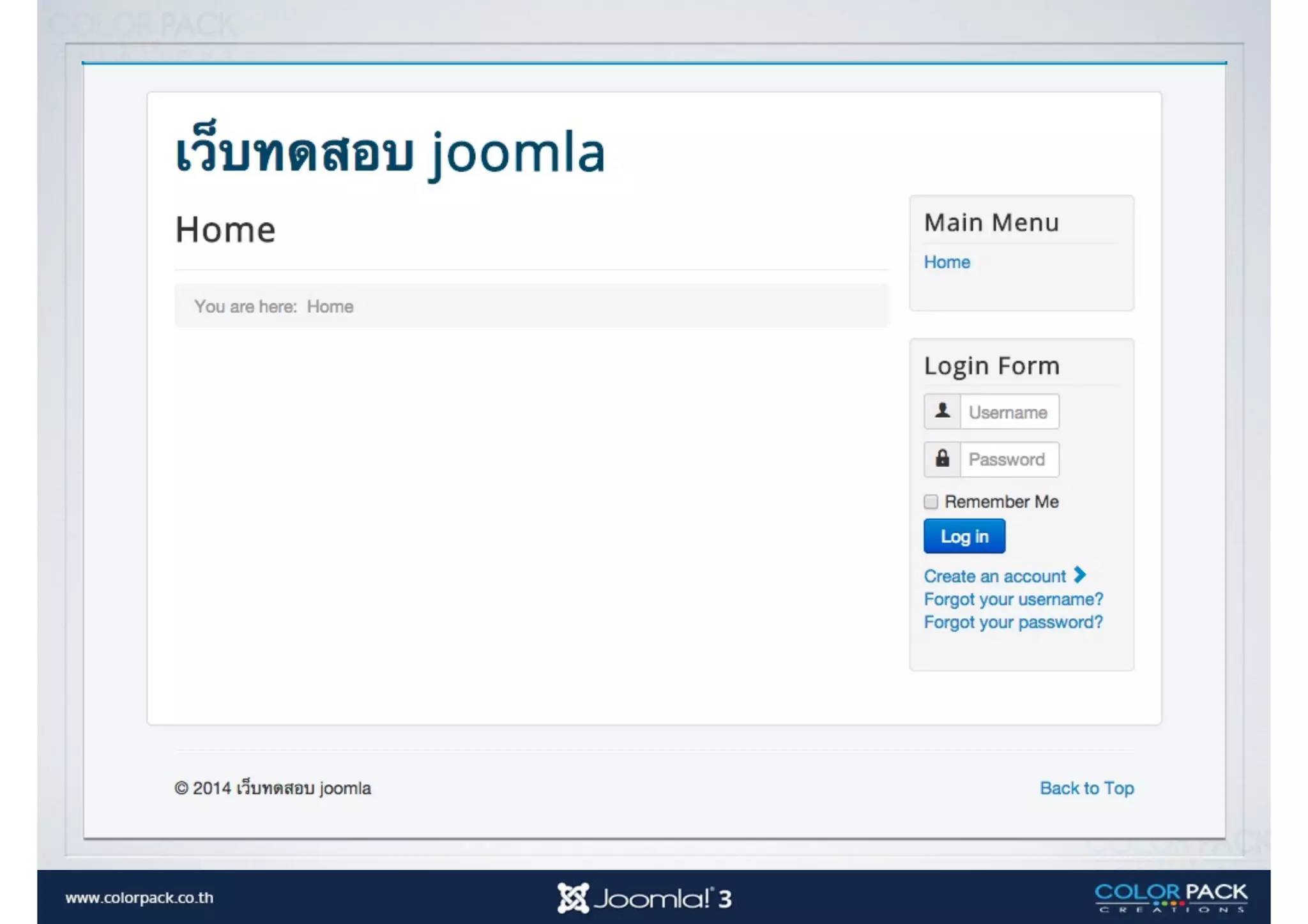Click the Login Form module heading

[x=991, y=366]
